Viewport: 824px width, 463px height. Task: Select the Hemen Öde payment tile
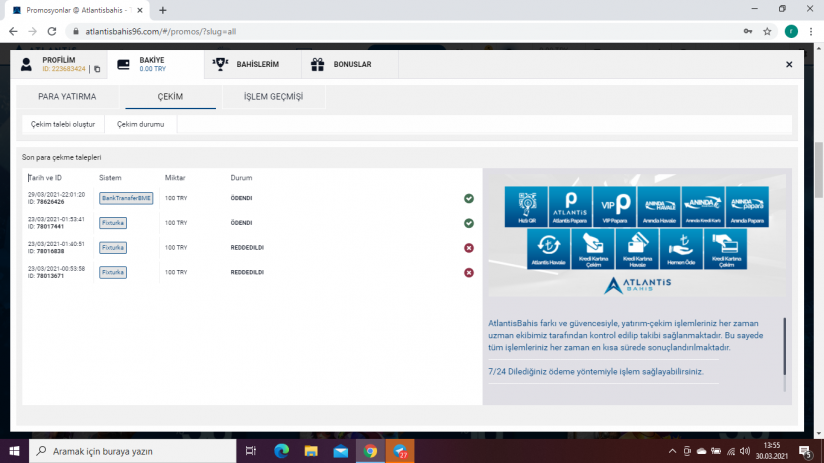pyautogui.click(x=681, y=249)
